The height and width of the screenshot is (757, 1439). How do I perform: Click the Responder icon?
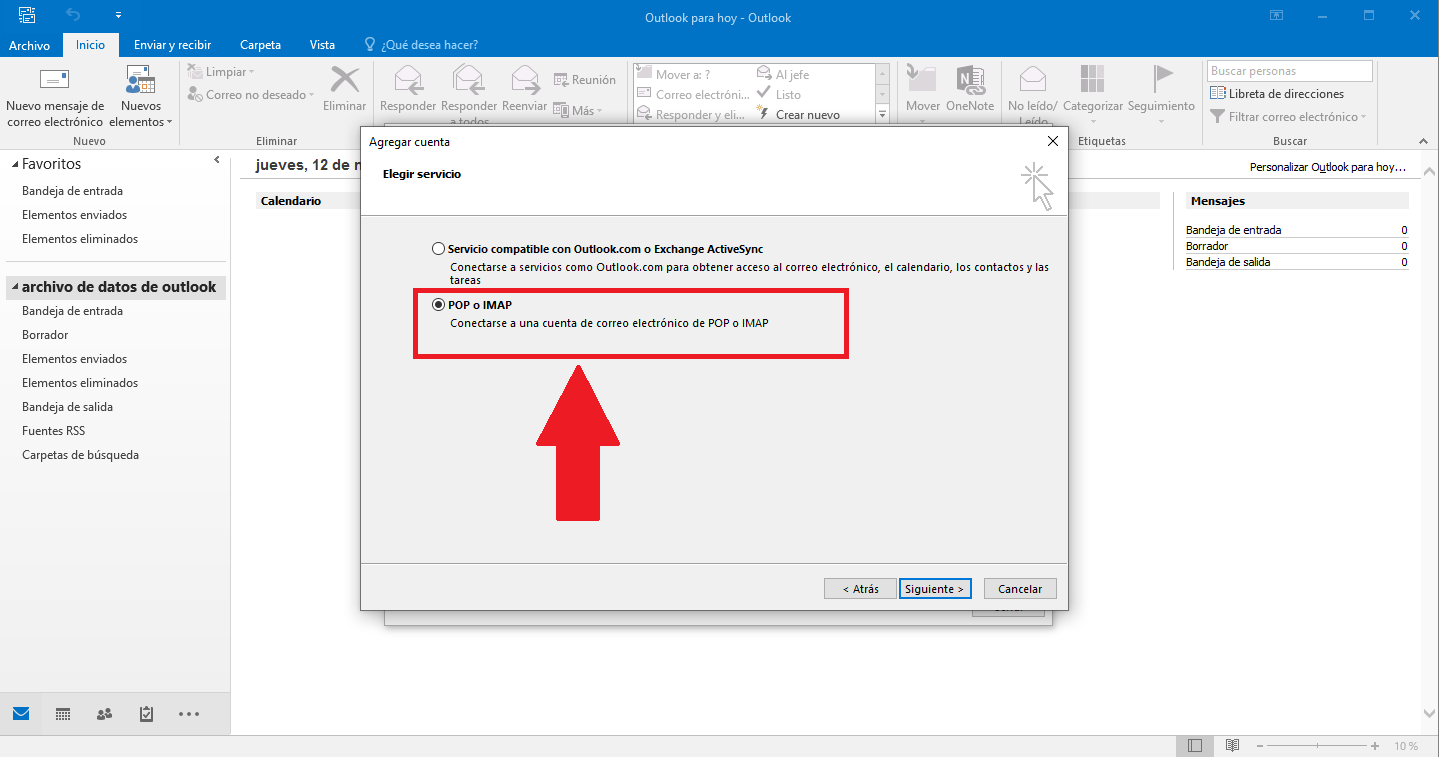point(408,80)
